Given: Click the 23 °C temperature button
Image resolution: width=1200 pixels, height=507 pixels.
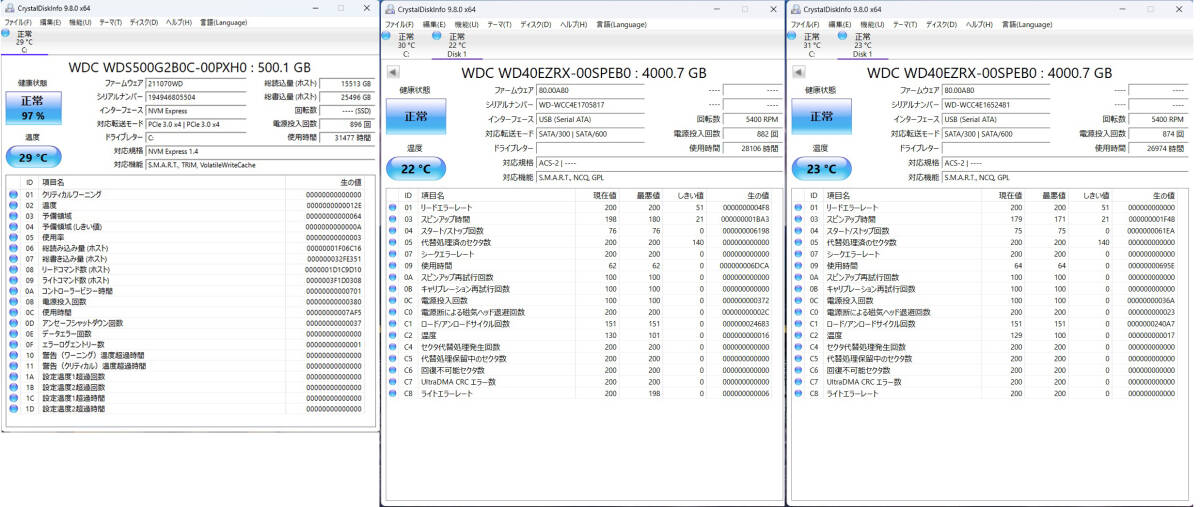Looking at the screenshot, I should [823, 168].
